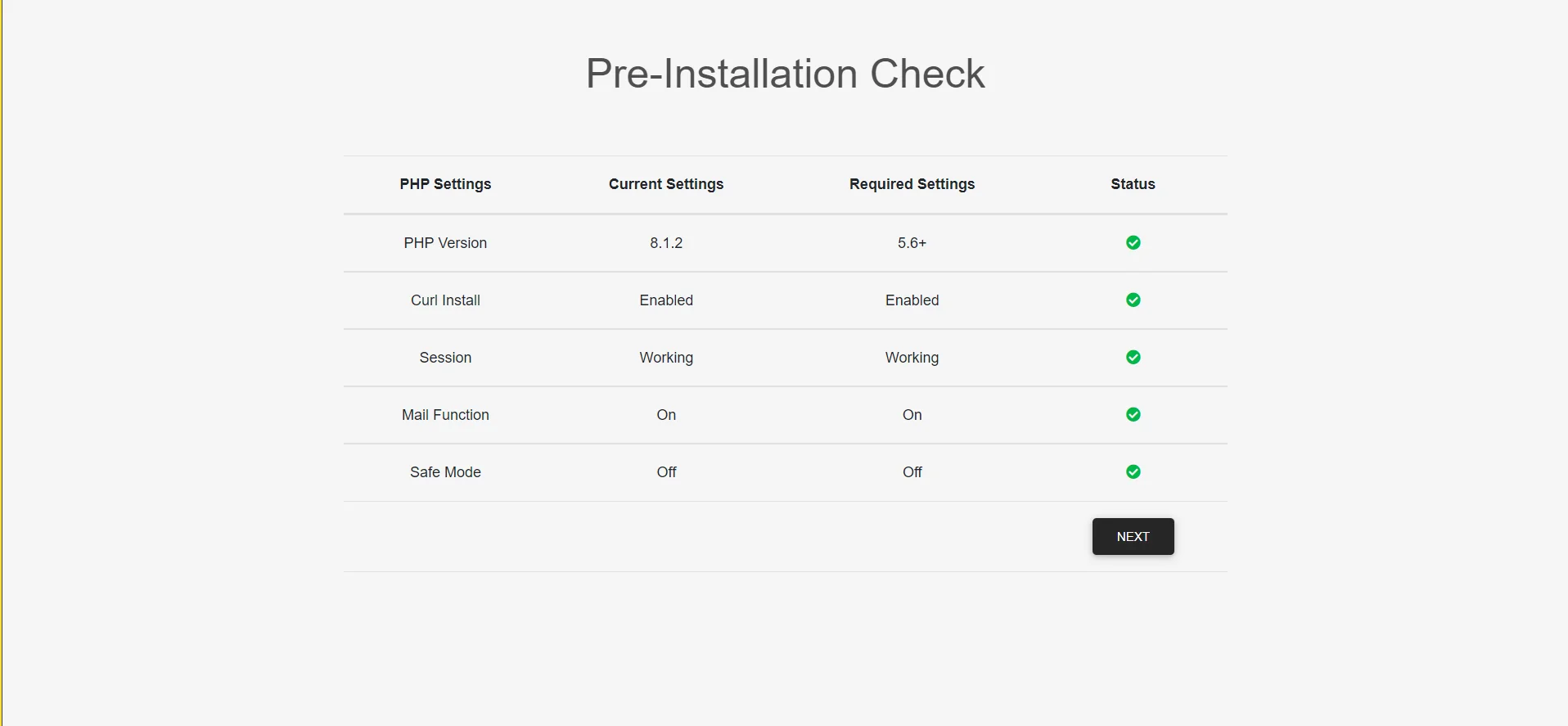Click Safe Mode required setting Off
The height and width of the screenshot is (726, 1568).
[x=912, y=472]
